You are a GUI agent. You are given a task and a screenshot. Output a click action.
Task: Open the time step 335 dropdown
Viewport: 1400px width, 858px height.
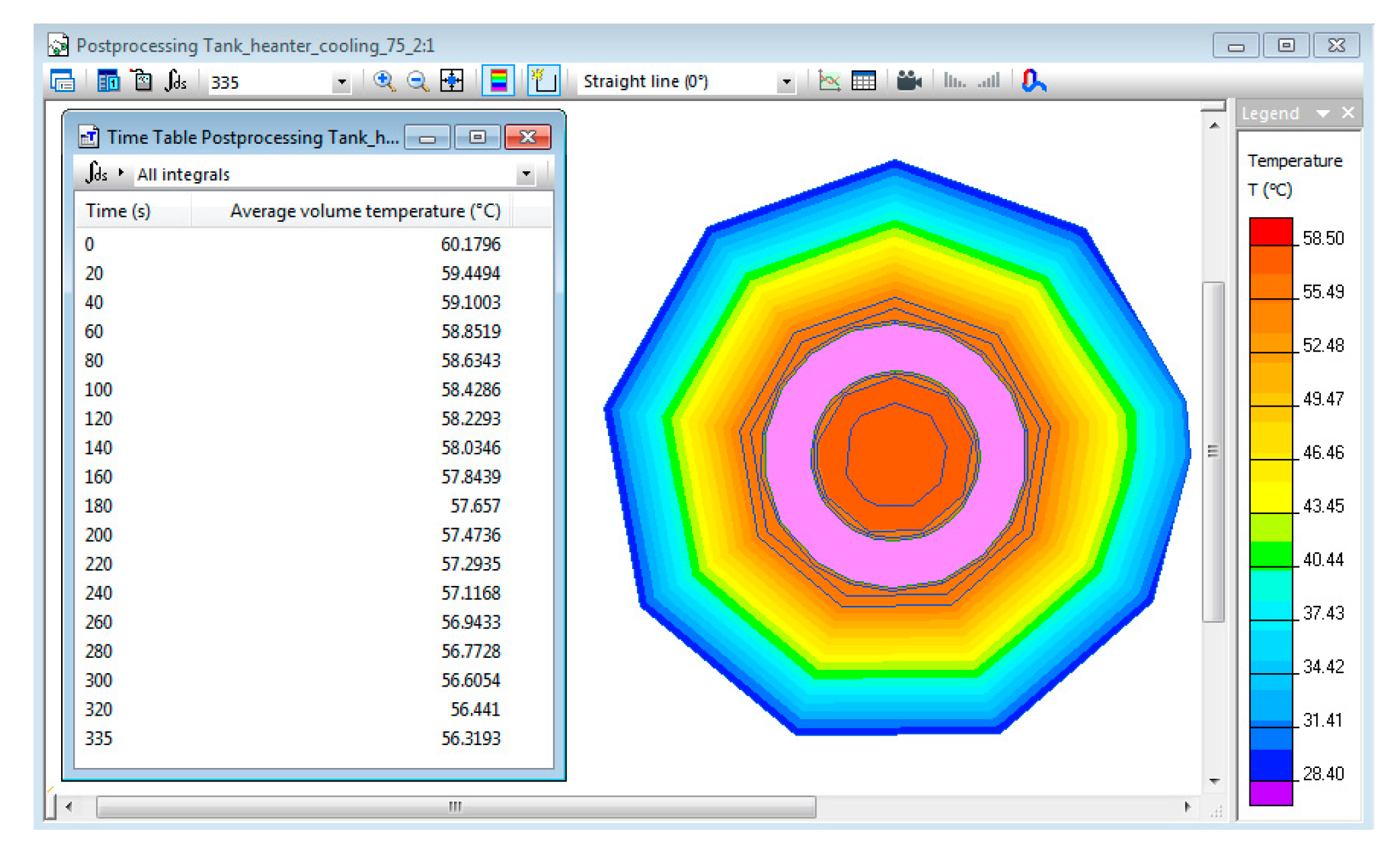(342, 83)
